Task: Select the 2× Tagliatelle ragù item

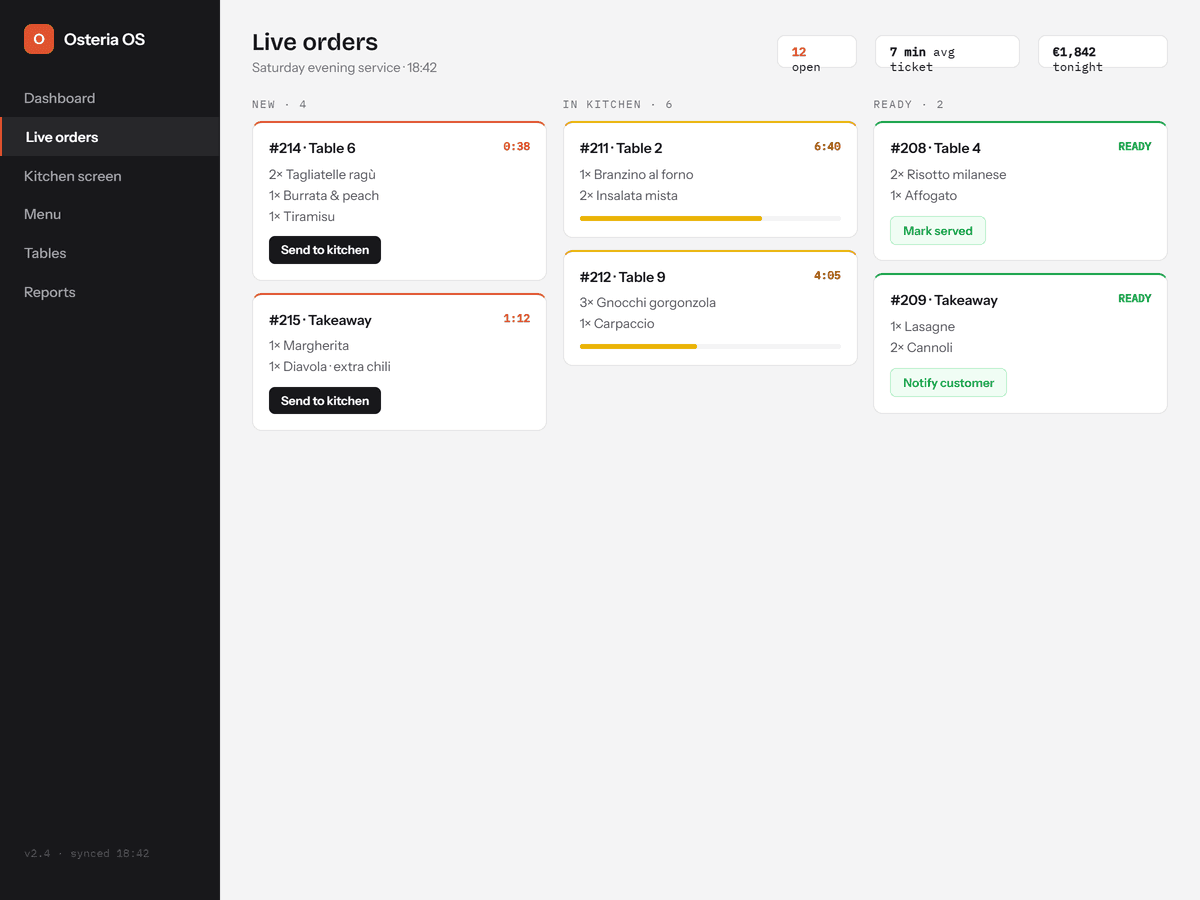Action: [322, 175]
